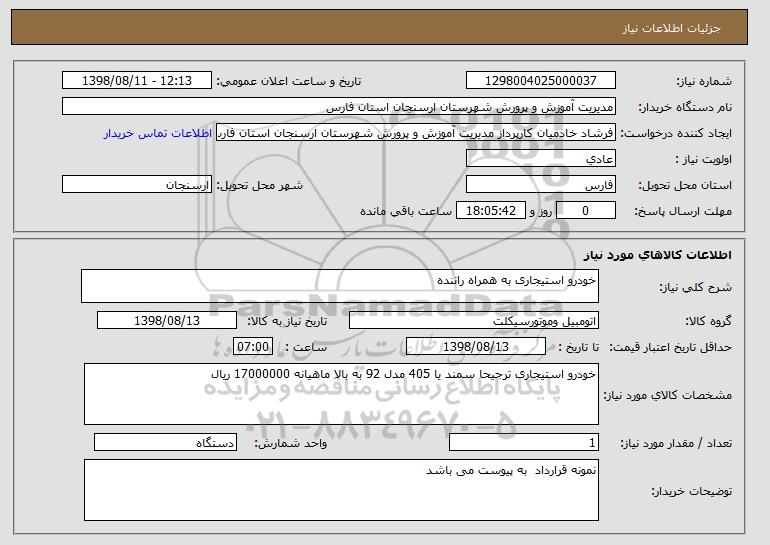Viewport: 770px width, 545px height.
Task: Click the announcement date field 1398/08/11 - 12:13
Action: click(137, 81)
